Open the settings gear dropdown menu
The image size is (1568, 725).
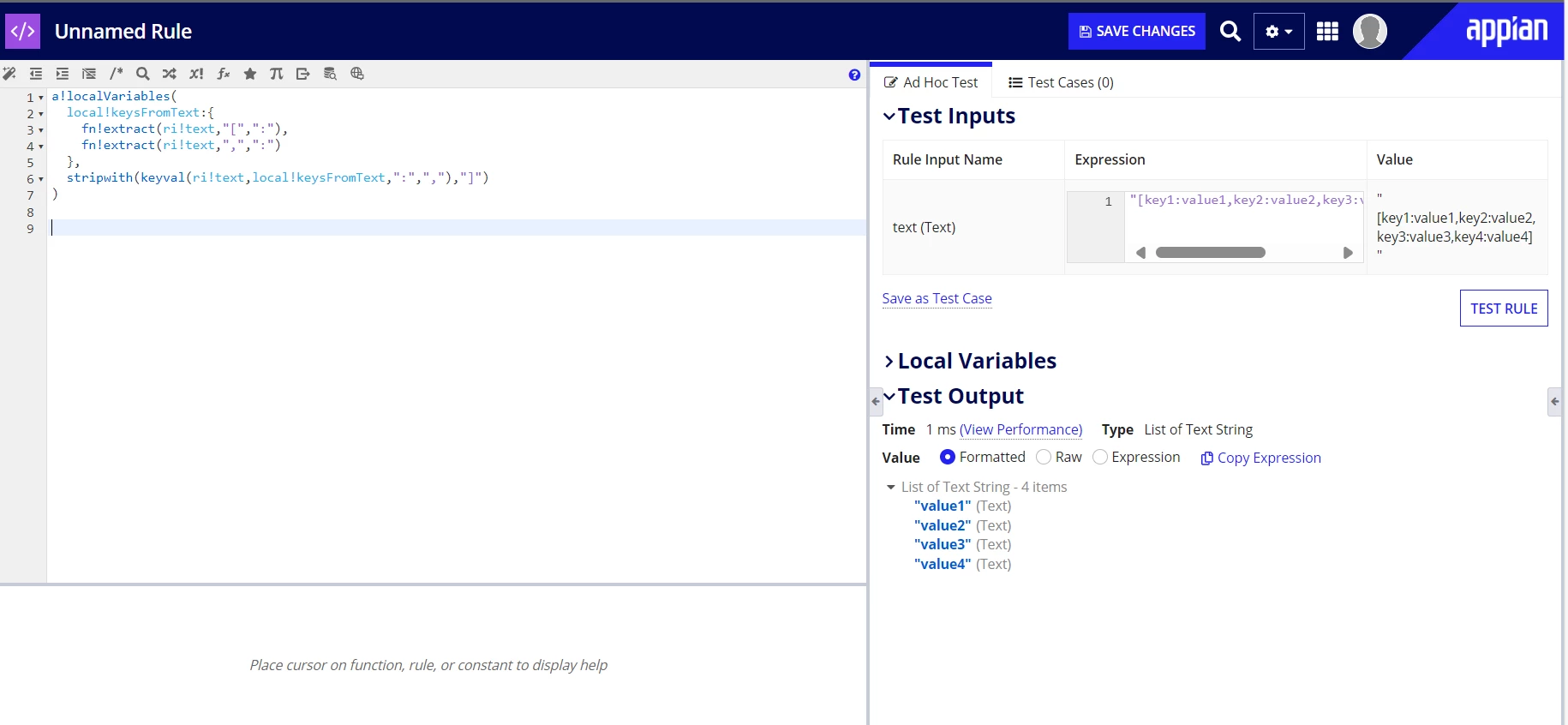[1279, 32]
